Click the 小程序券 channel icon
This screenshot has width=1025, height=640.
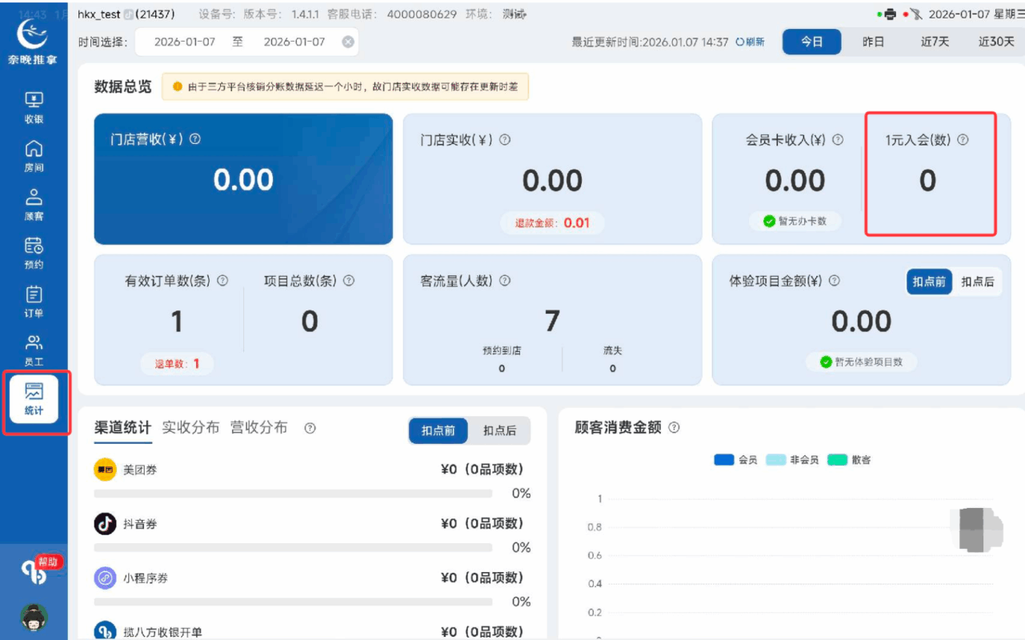click(x=105, y=577)
